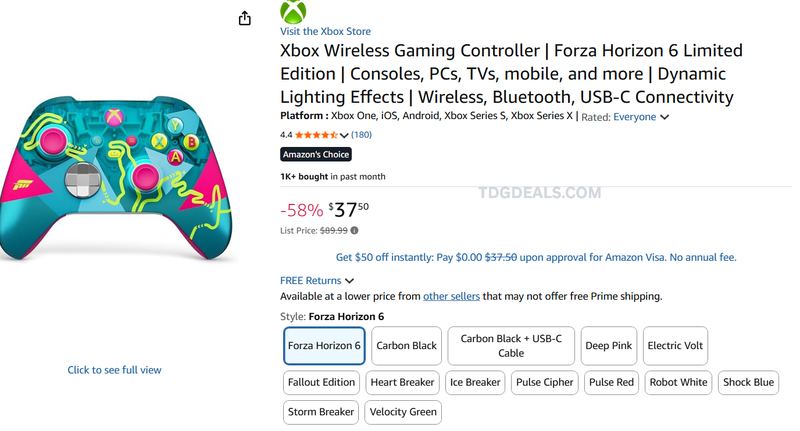Click the info icon beside List Price
The image size is (800, 431).
pyautogui.click(x=355, y=231)
